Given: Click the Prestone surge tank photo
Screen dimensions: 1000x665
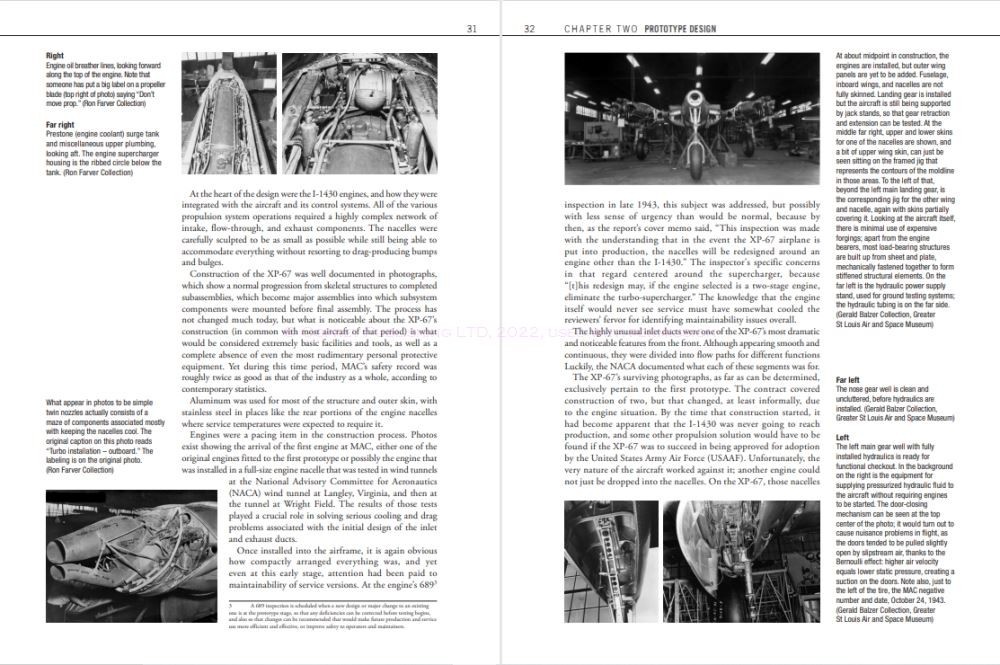Looking at the screenshot, I should 360,113.
